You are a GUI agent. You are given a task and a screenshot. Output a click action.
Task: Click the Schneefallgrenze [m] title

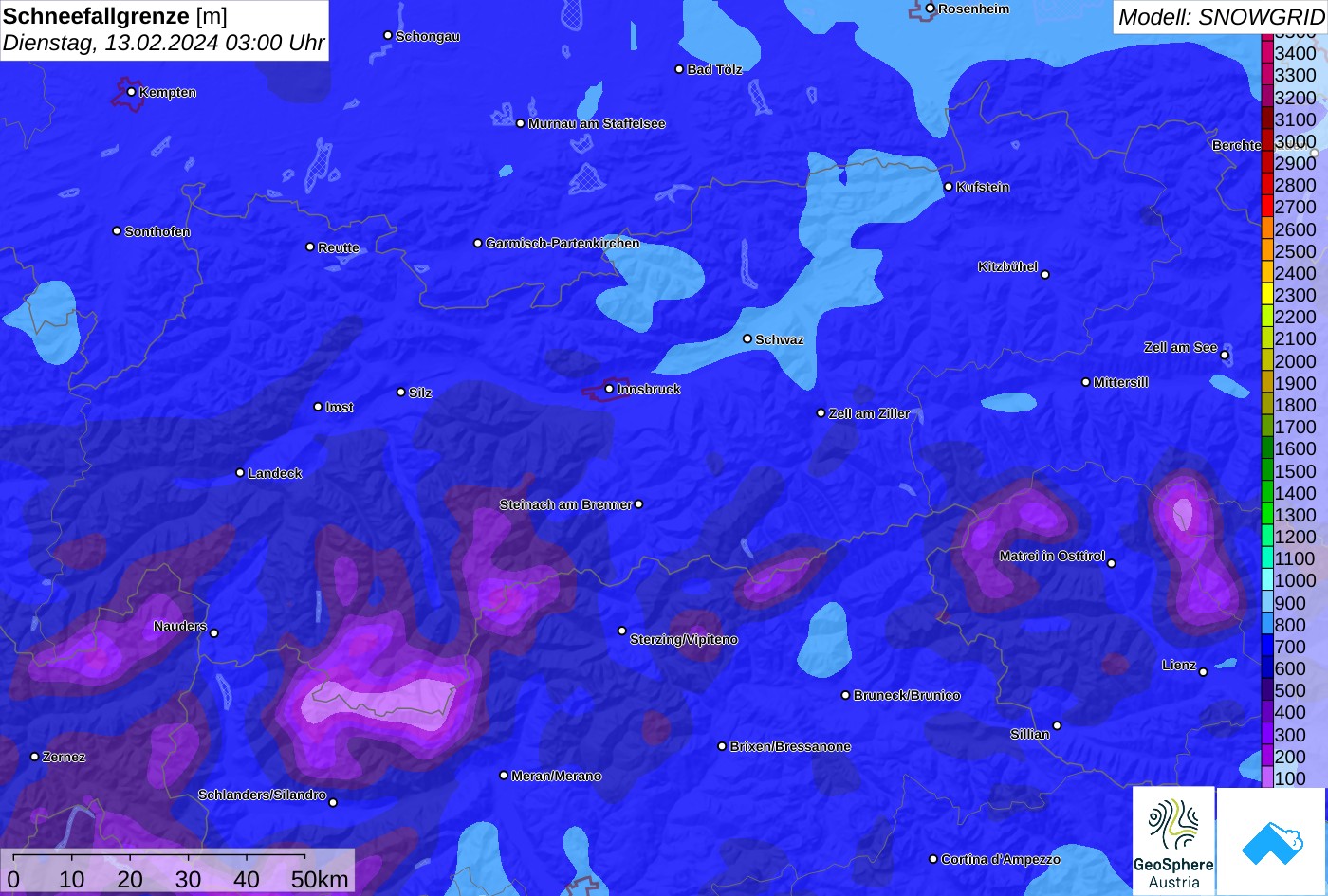coord(116,16)
